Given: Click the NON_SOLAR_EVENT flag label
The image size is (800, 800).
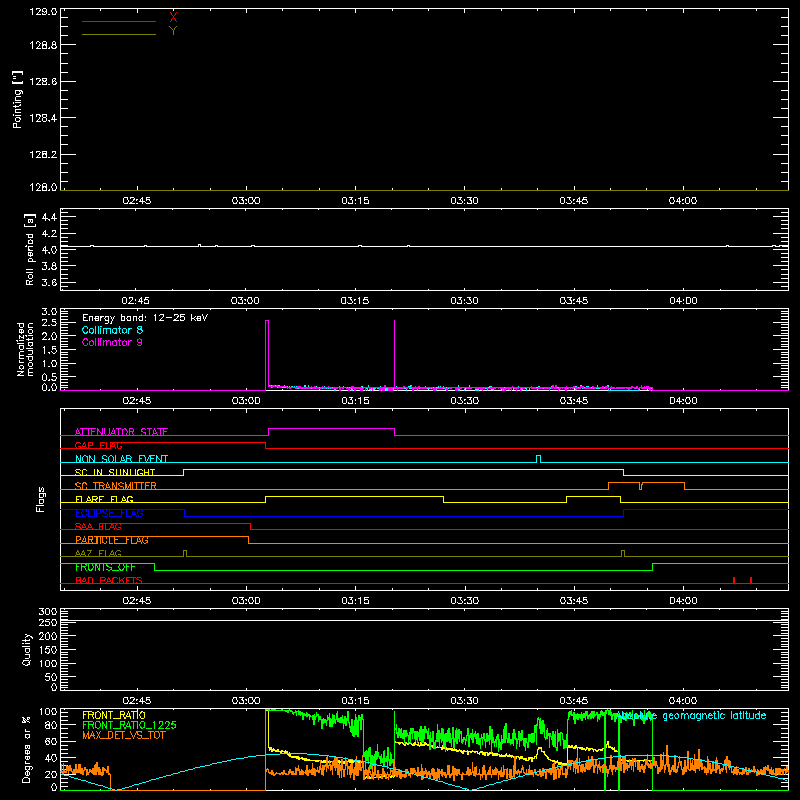Looking at the screenshot, I should [121, 459].
